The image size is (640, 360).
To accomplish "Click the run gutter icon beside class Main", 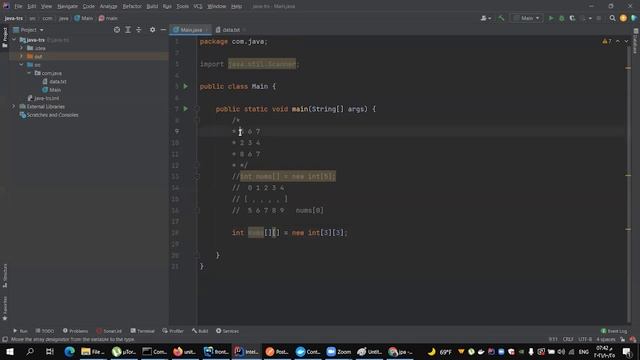I will pyautogui.click(x=186, y=87).
